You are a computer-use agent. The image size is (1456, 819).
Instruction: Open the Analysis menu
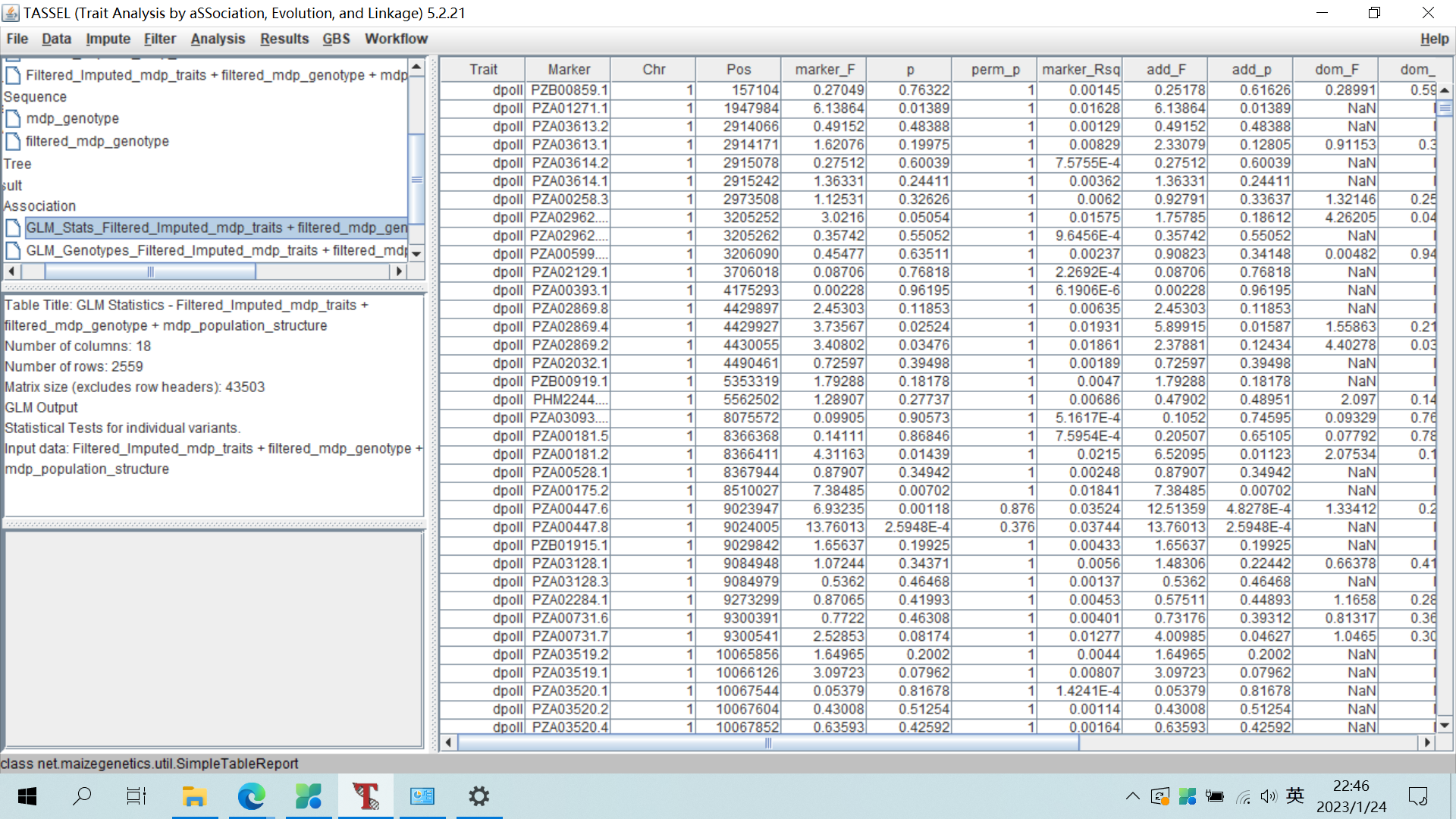(x=218, y=39)
